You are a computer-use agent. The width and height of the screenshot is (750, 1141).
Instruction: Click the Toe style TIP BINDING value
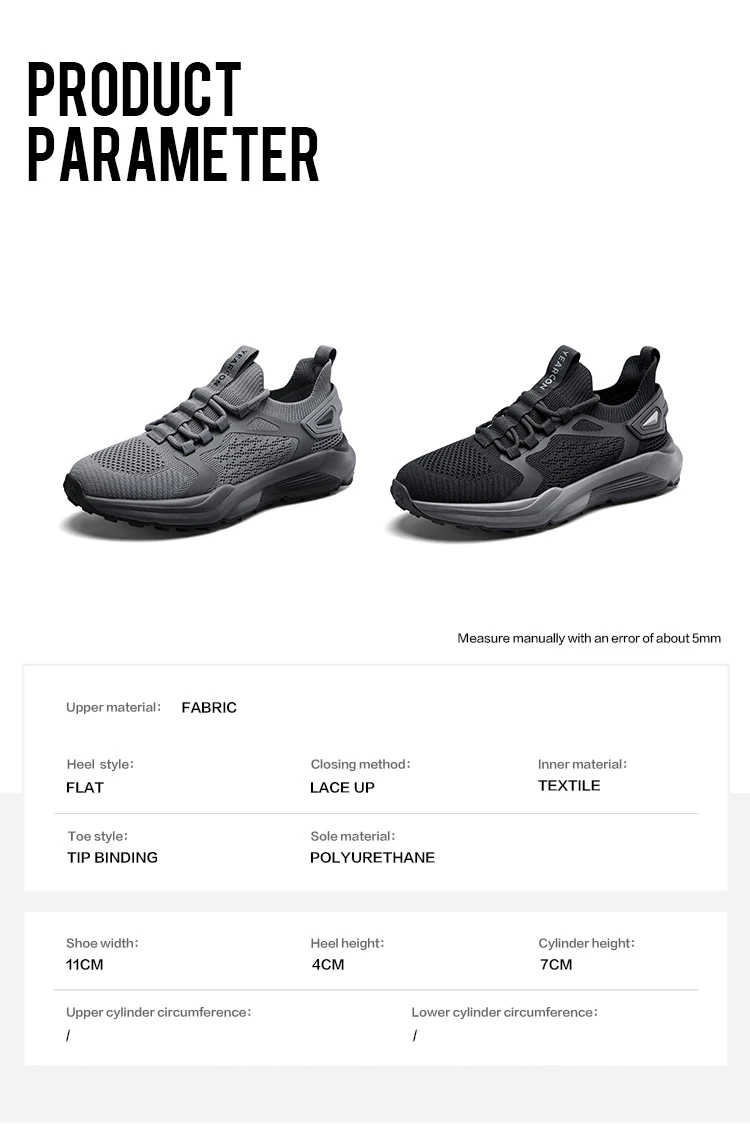click(x=112, y=857)
